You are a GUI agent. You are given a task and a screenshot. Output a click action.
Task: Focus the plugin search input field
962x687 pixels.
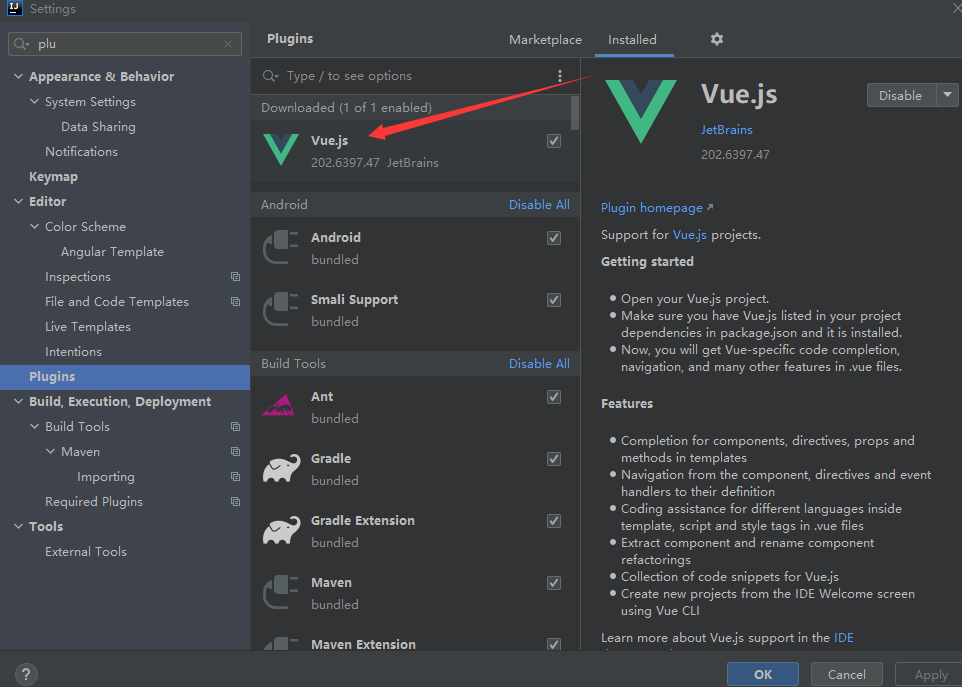[x=408, y=76]
